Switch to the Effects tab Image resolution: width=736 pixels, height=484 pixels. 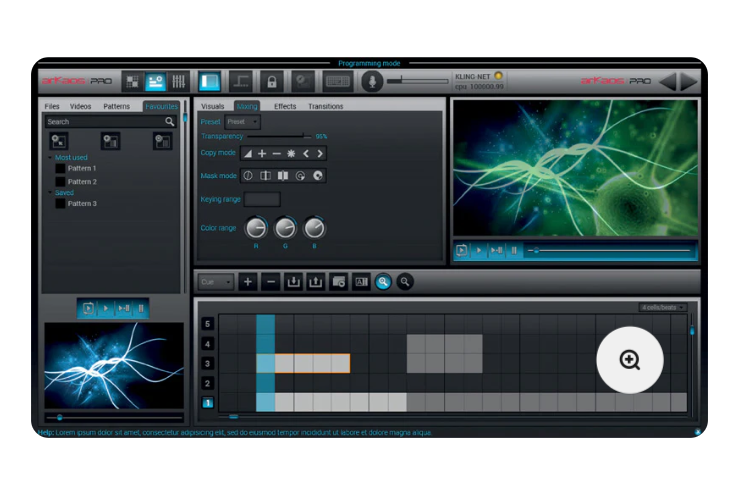pyautogui.click(x=285, y=106)
